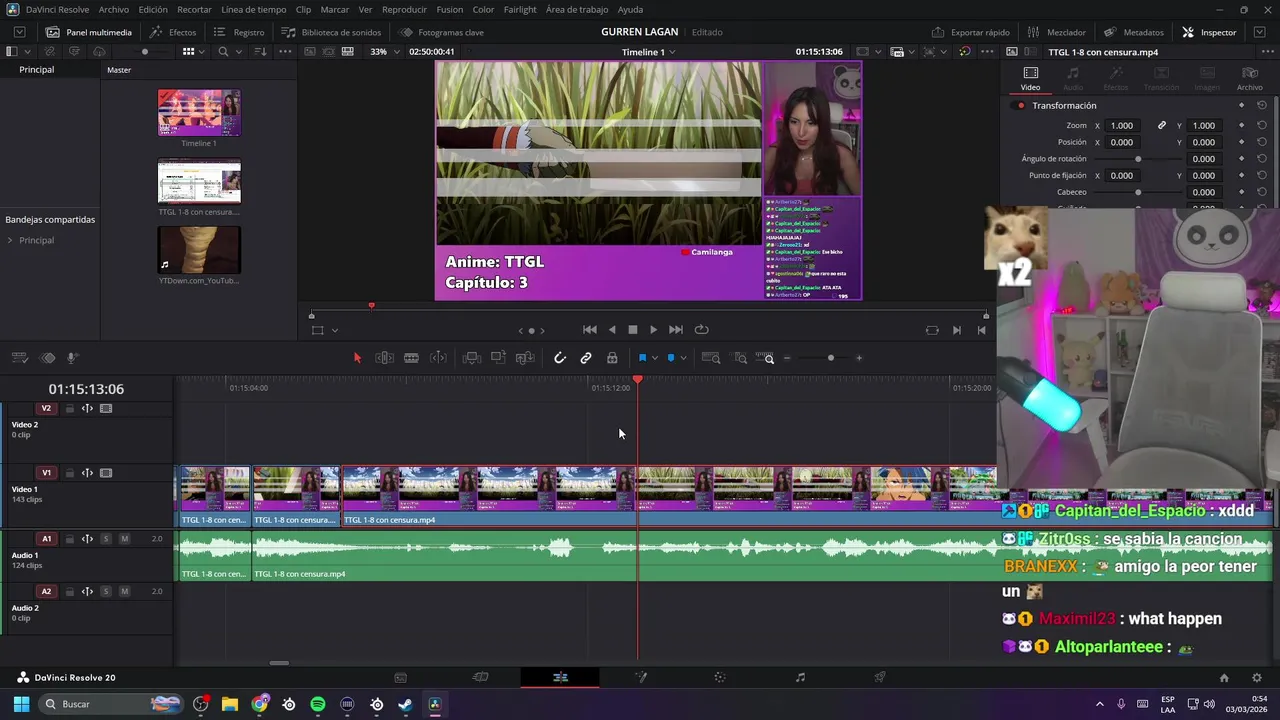Open the Línea de tiempo menu
Viewport: 1280px width, 720px height.
point(253,9)
